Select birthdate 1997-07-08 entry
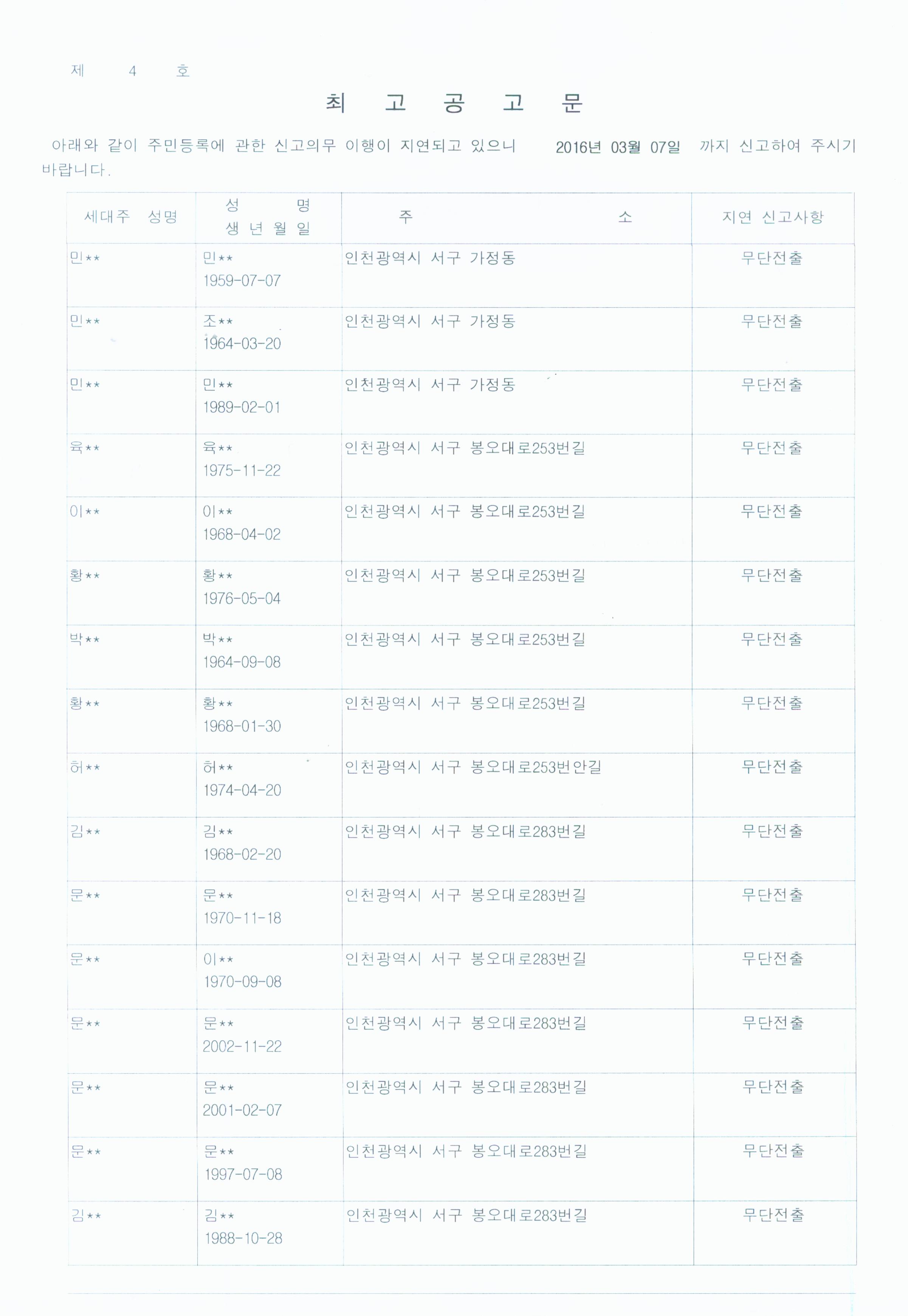 243,1174
